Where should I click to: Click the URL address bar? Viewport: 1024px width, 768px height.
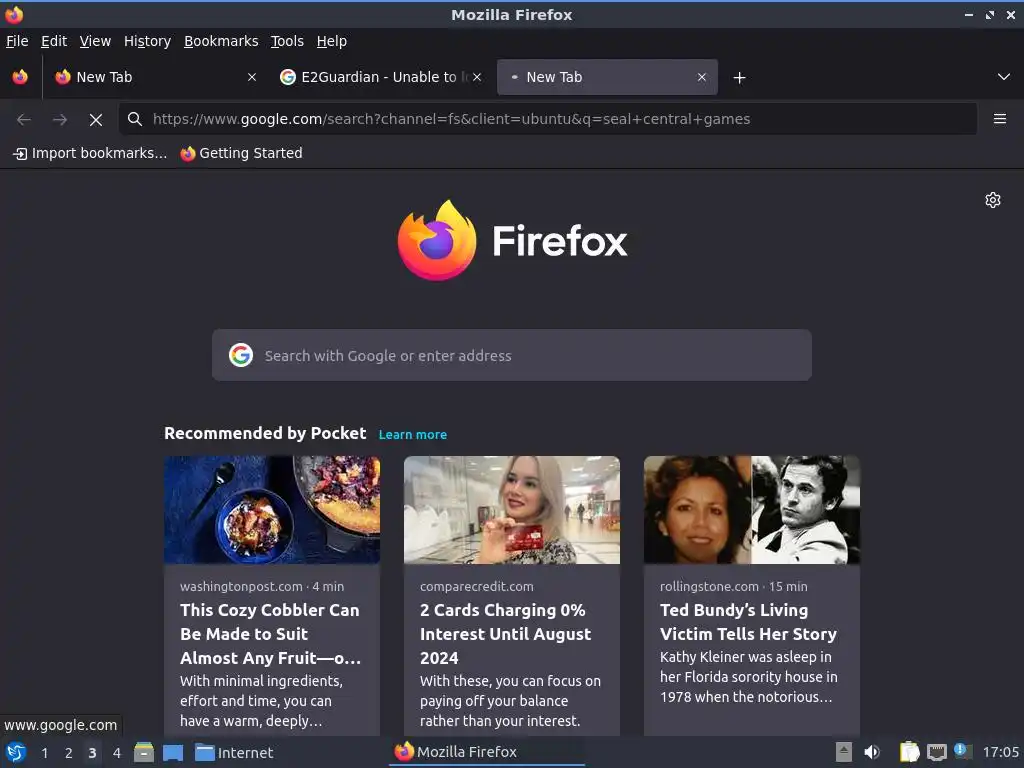(548, 119)
